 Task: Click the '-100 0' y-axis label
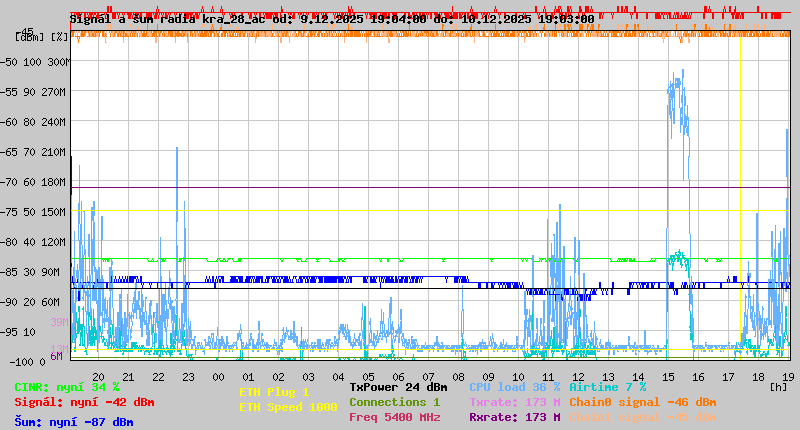click(x=27, y=362)
